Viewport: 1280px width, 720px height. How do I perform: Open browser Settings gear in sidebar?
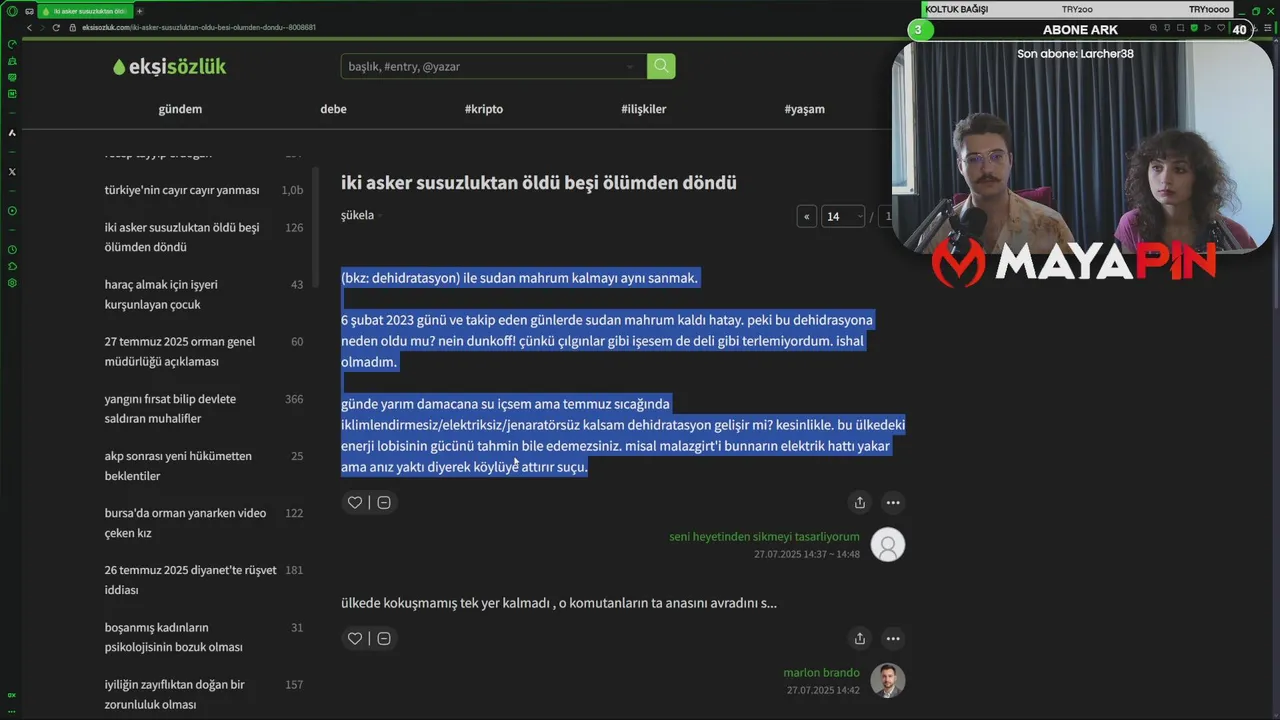[x=12, y=283]
